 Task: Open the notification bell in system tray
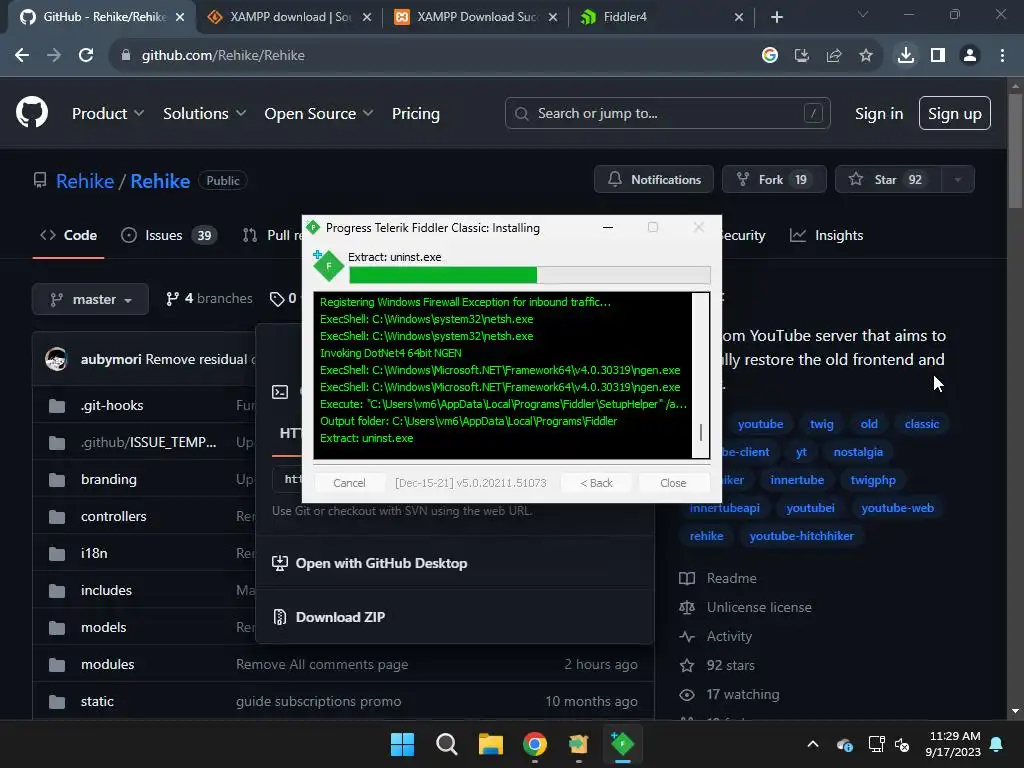point(997,744)
